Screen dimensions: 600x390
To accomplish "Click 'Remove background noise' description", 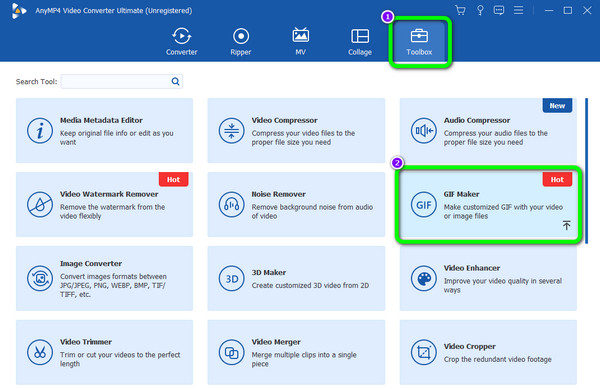I will (312, 211).
